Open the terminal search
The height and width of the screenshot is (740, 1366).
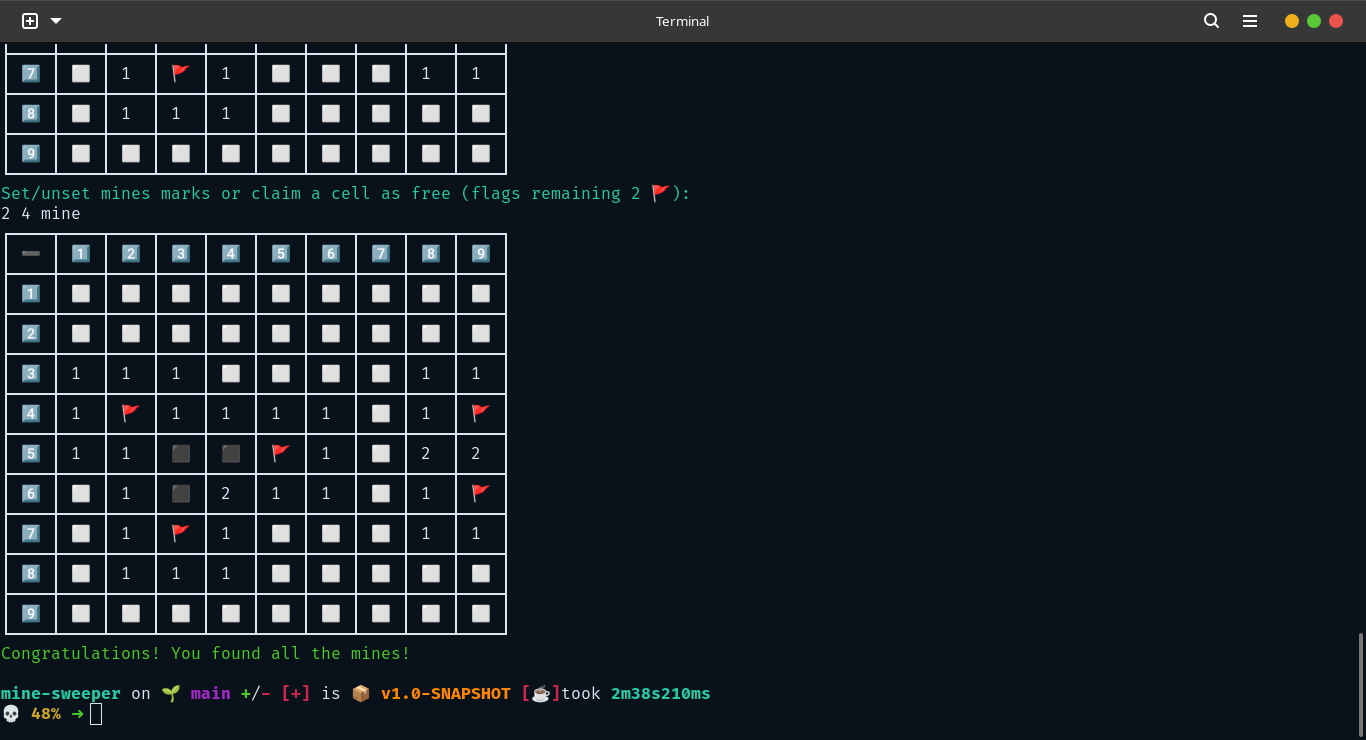pyautogui.click(x=1211, y=21)
